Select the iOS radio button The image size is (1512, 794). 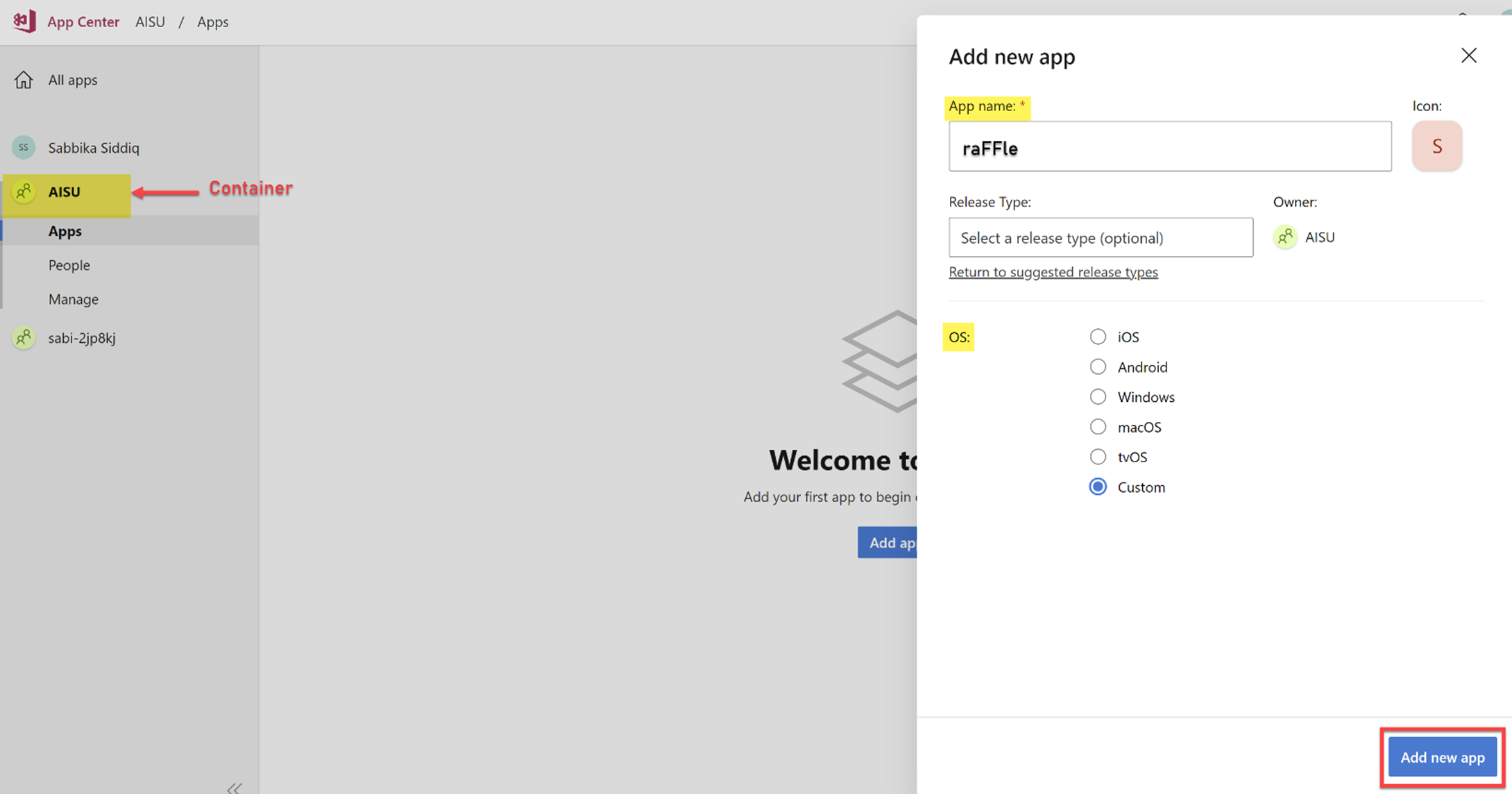coord(1098,336)
